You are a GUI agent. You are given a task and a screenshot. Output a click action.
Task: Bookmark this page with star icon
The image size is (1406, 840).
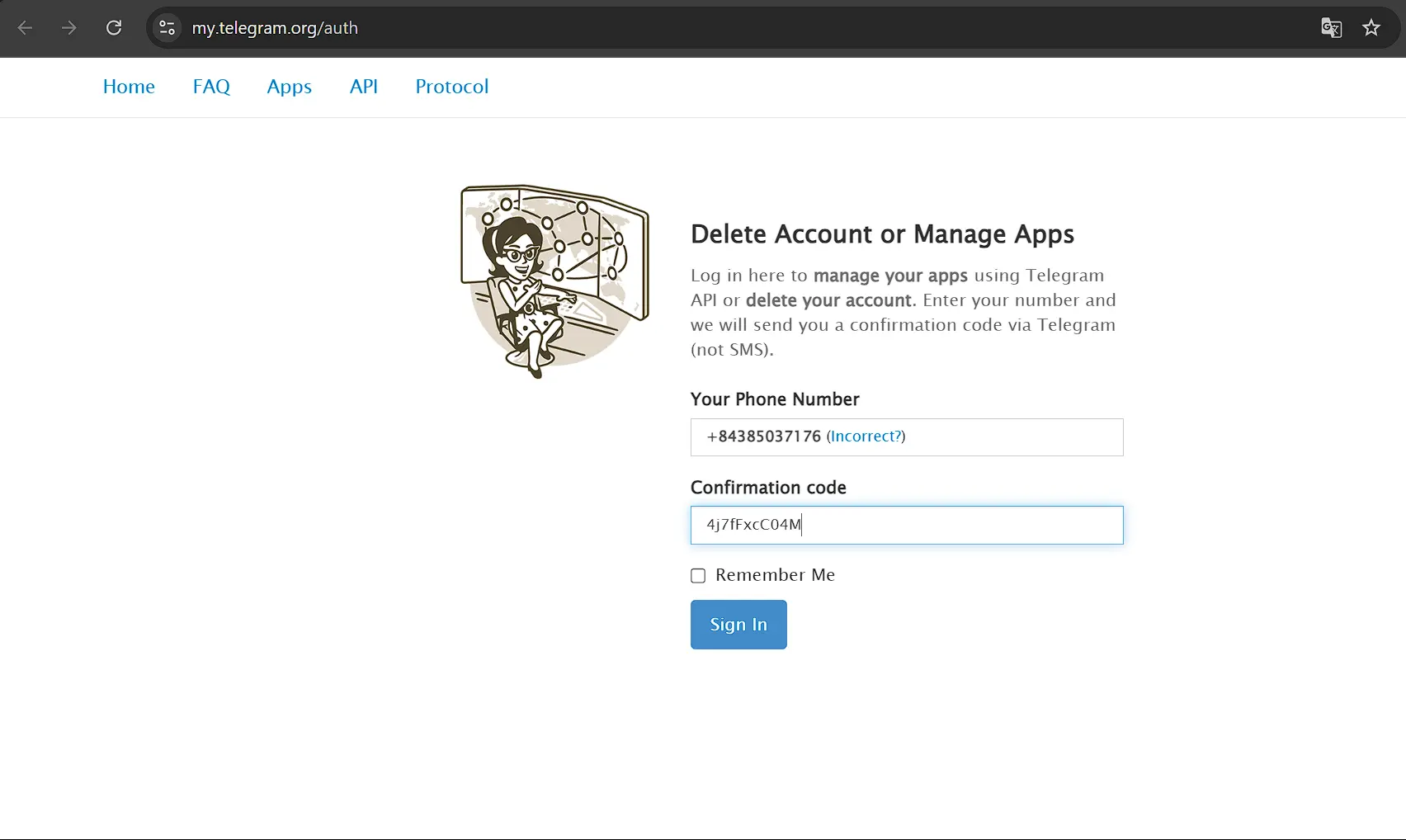[1371, 28]
